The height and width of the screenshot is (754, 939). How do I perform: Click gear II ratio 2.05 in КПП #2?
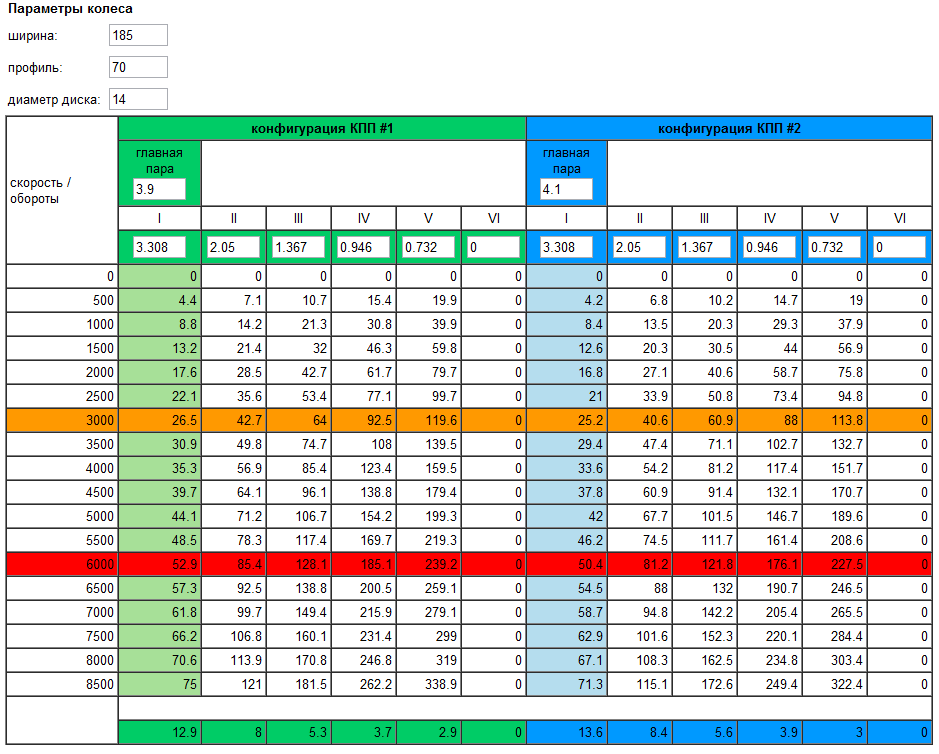[640, 247]
